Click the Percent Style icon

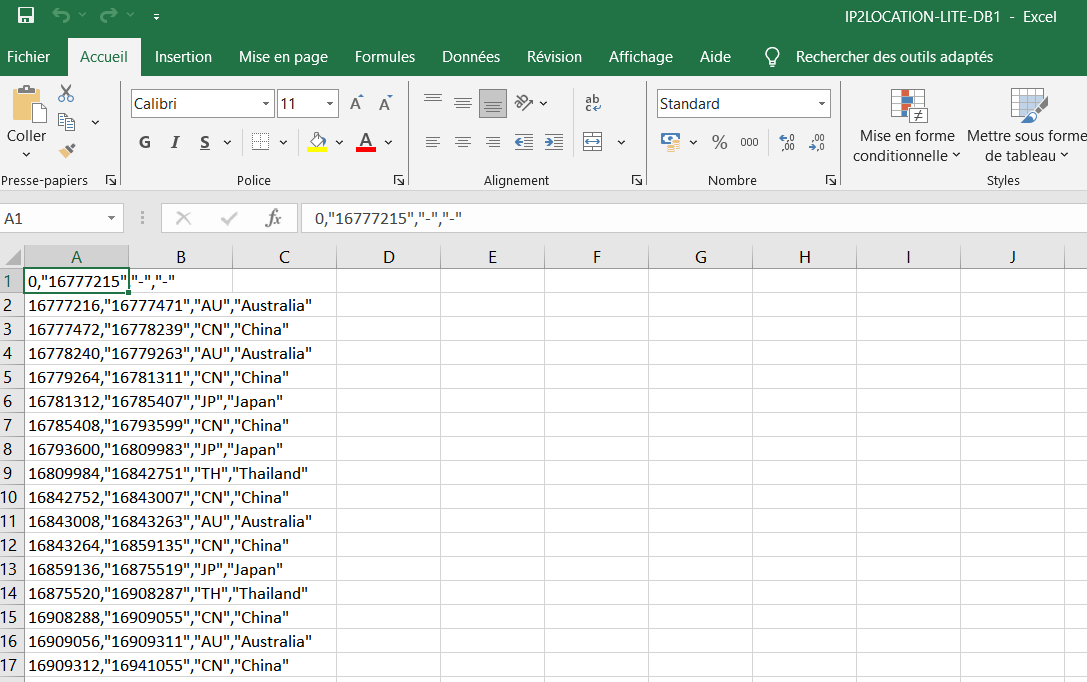pos(719,142)
